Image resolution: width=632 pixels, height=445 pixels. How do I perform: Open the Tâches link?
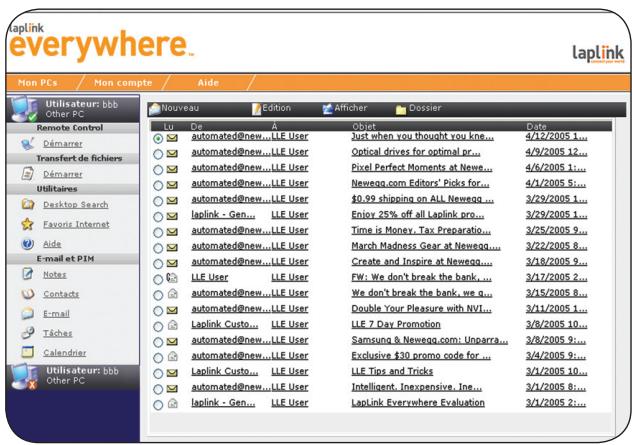[x=58, y=333]
